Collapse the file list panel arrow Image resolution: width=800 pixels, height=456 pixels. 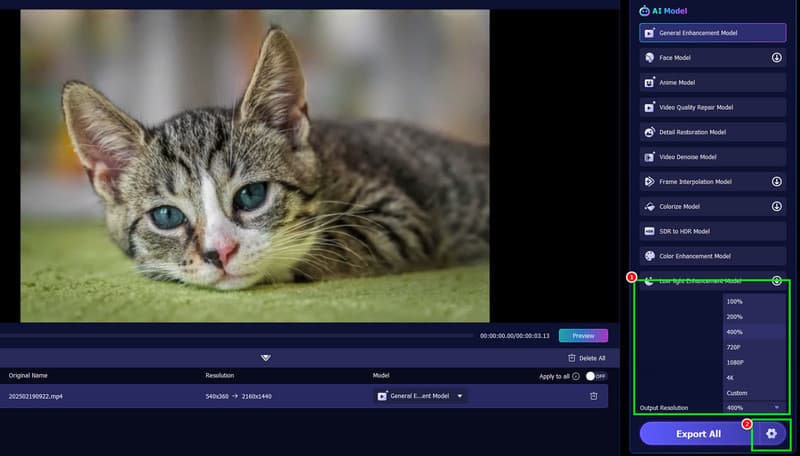coord(266,357)
